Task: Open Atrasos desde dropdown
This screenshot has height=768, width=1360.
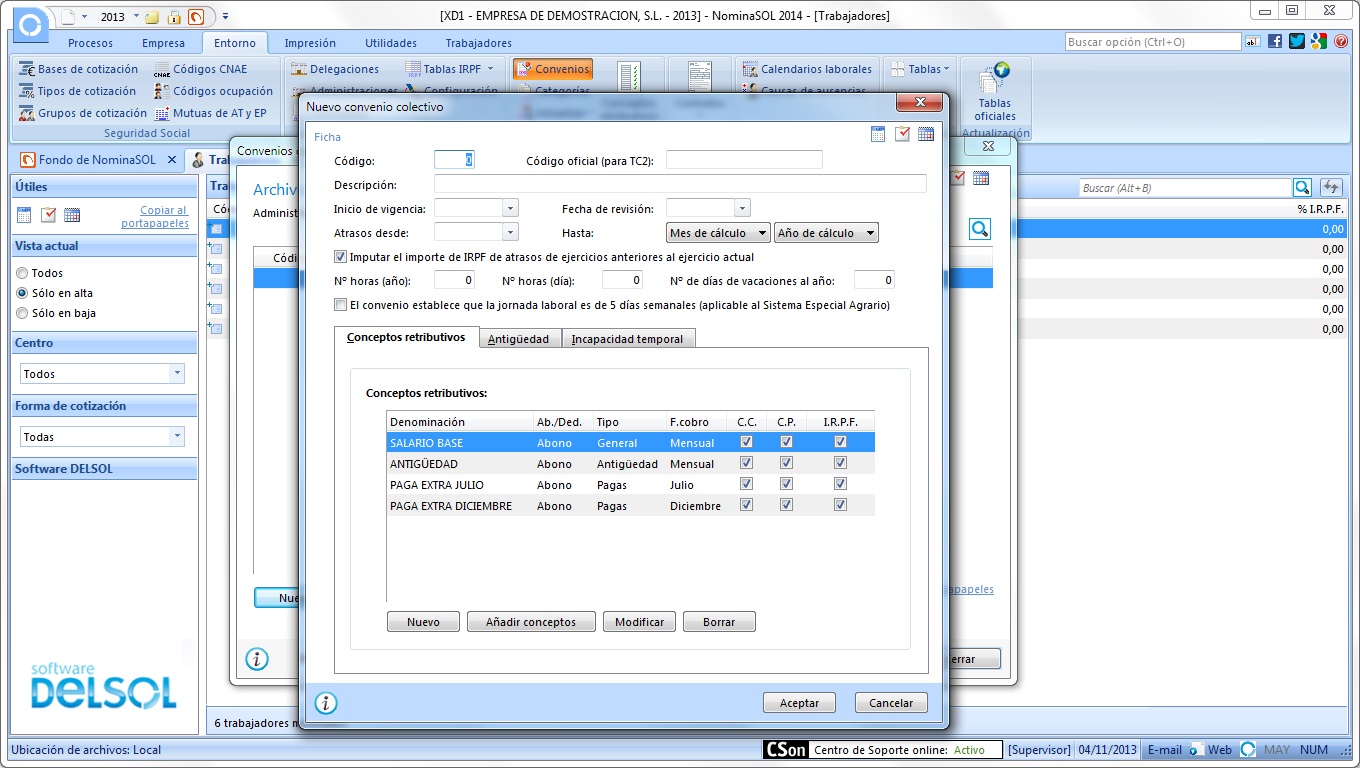Action: [x=510, y=232]
